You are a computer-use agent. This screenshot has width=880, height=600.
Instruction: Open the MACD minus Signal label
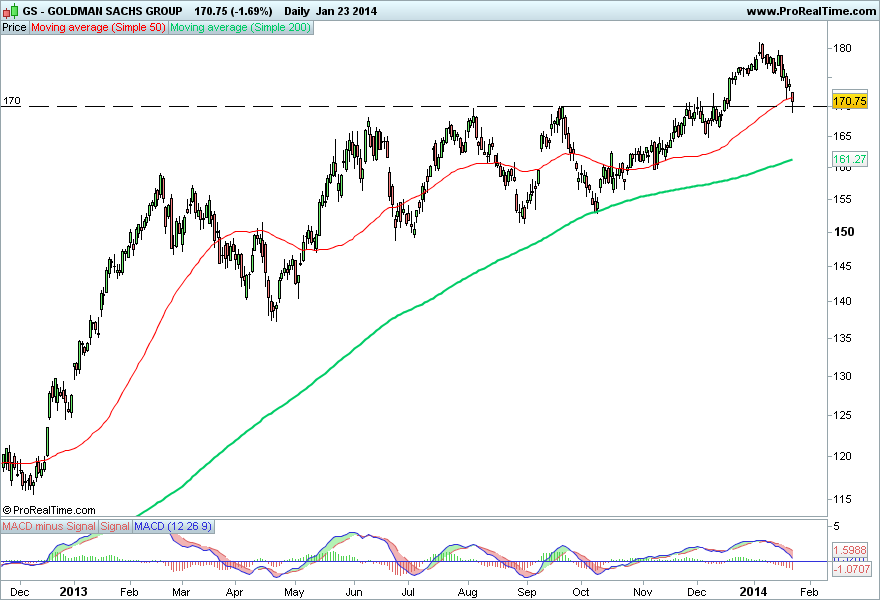click(49, 526)
